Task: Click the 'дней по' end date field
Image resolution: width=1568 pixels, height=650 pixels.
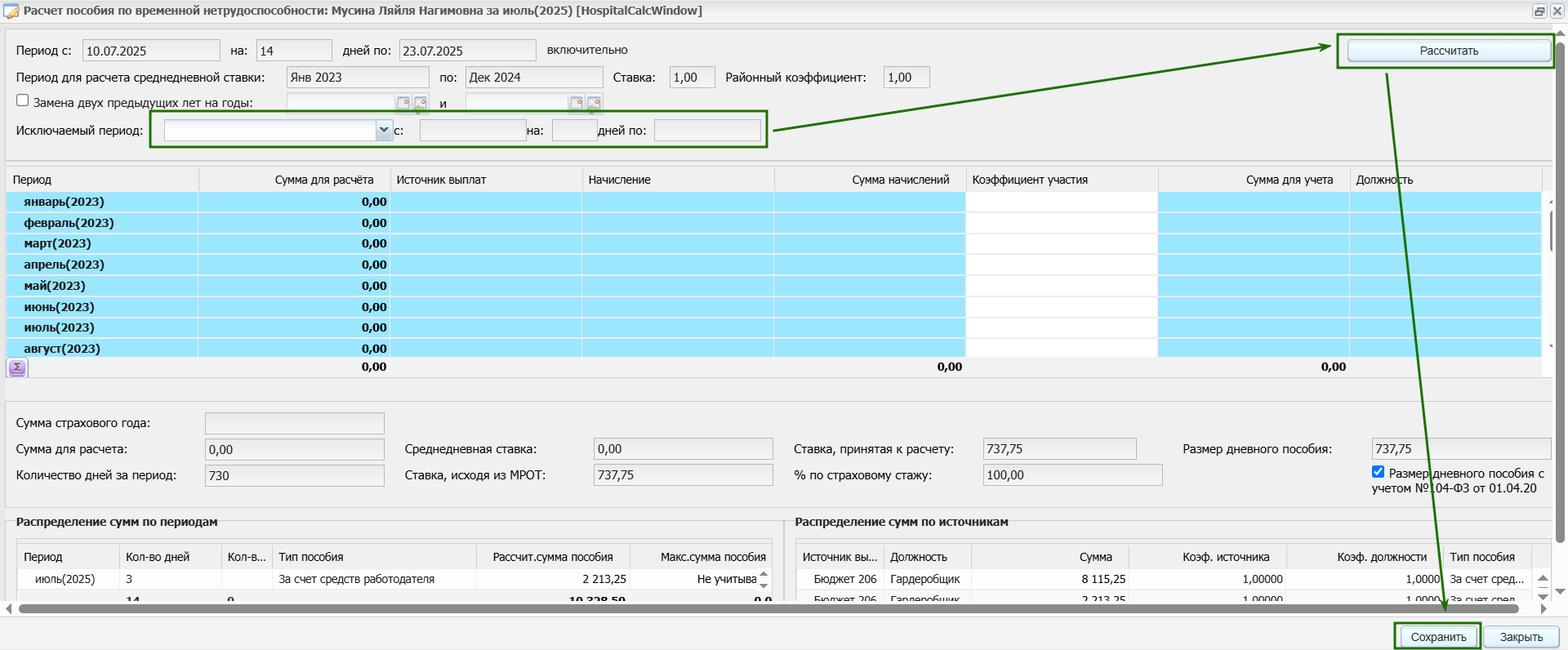Action: [467, 51]
